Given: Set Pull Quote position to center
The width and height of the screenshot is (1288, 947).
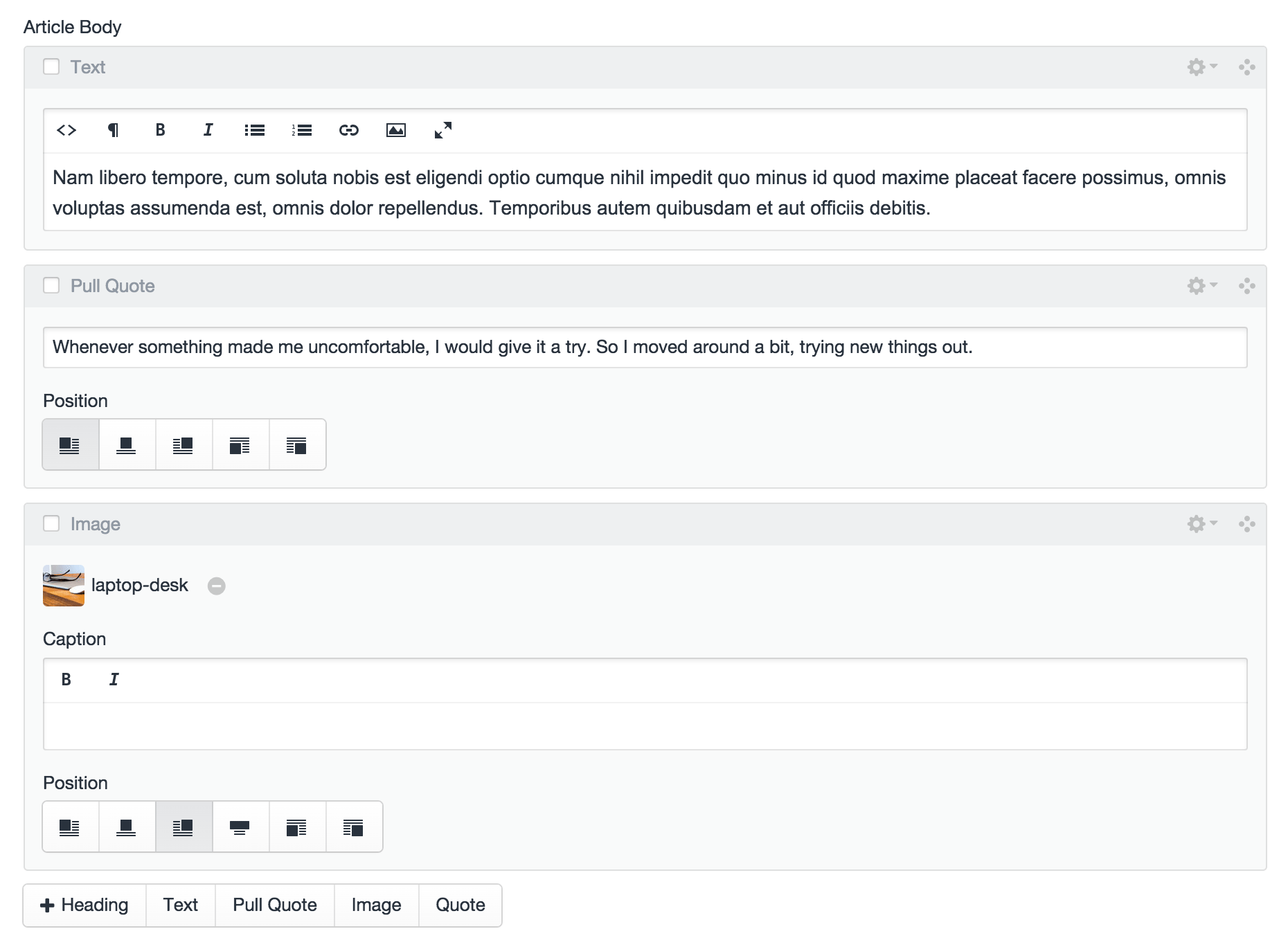Looking at the screenshot, I should pyautogui.click(x=127, y=445).
